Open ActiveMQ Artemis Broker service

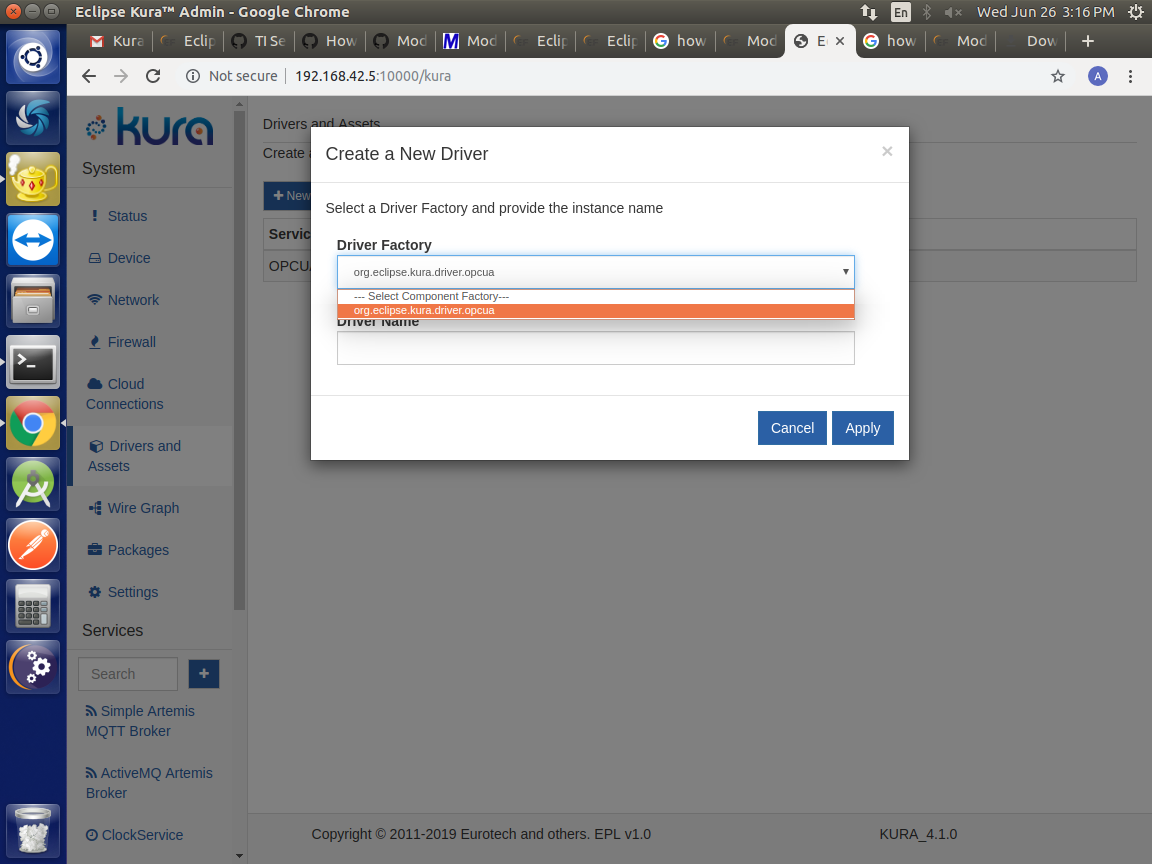point(149,783)
